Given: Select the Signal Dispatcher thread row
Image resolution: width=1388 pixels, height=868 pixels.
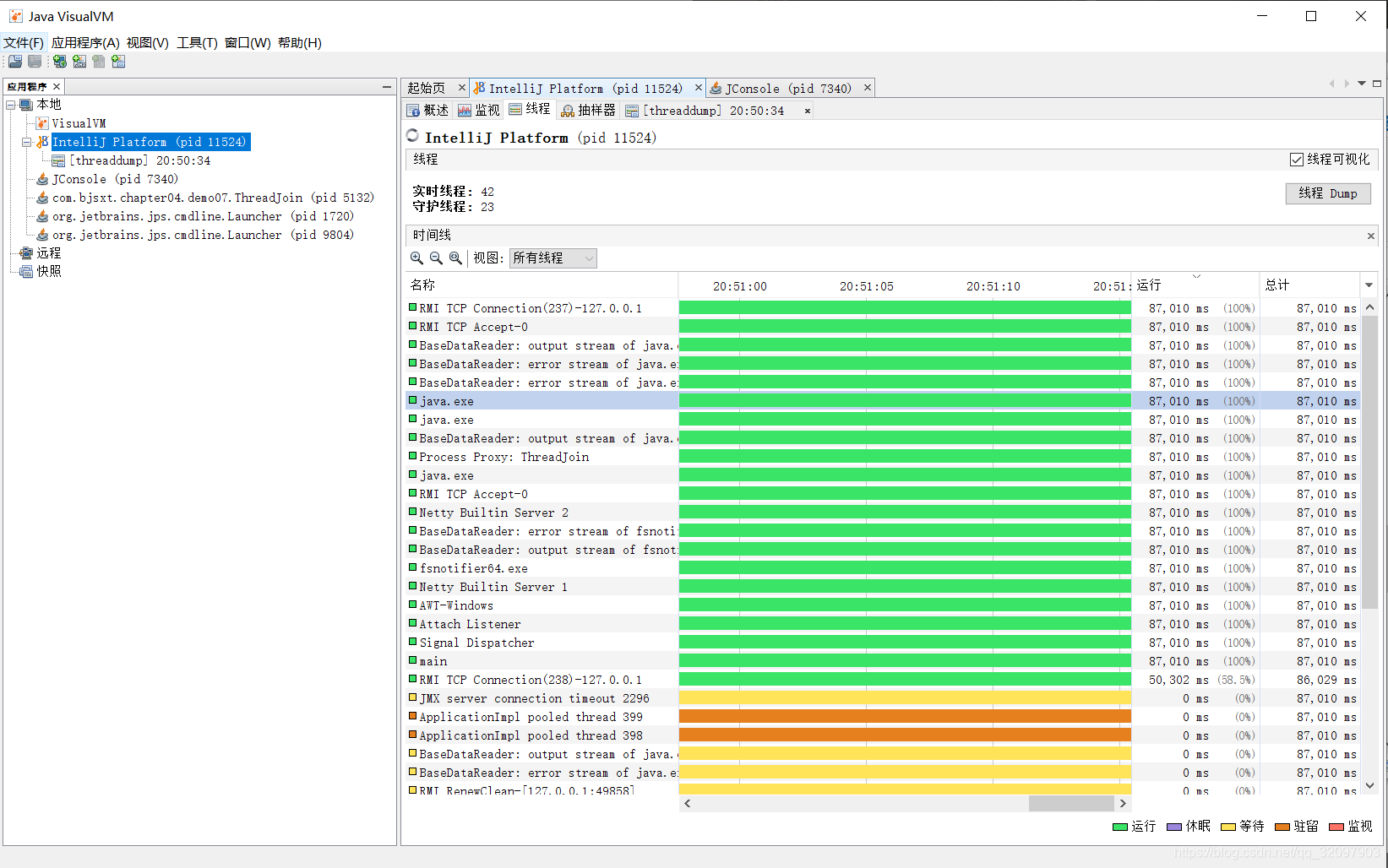Looking at the screenshot, I should click(885, 643).
